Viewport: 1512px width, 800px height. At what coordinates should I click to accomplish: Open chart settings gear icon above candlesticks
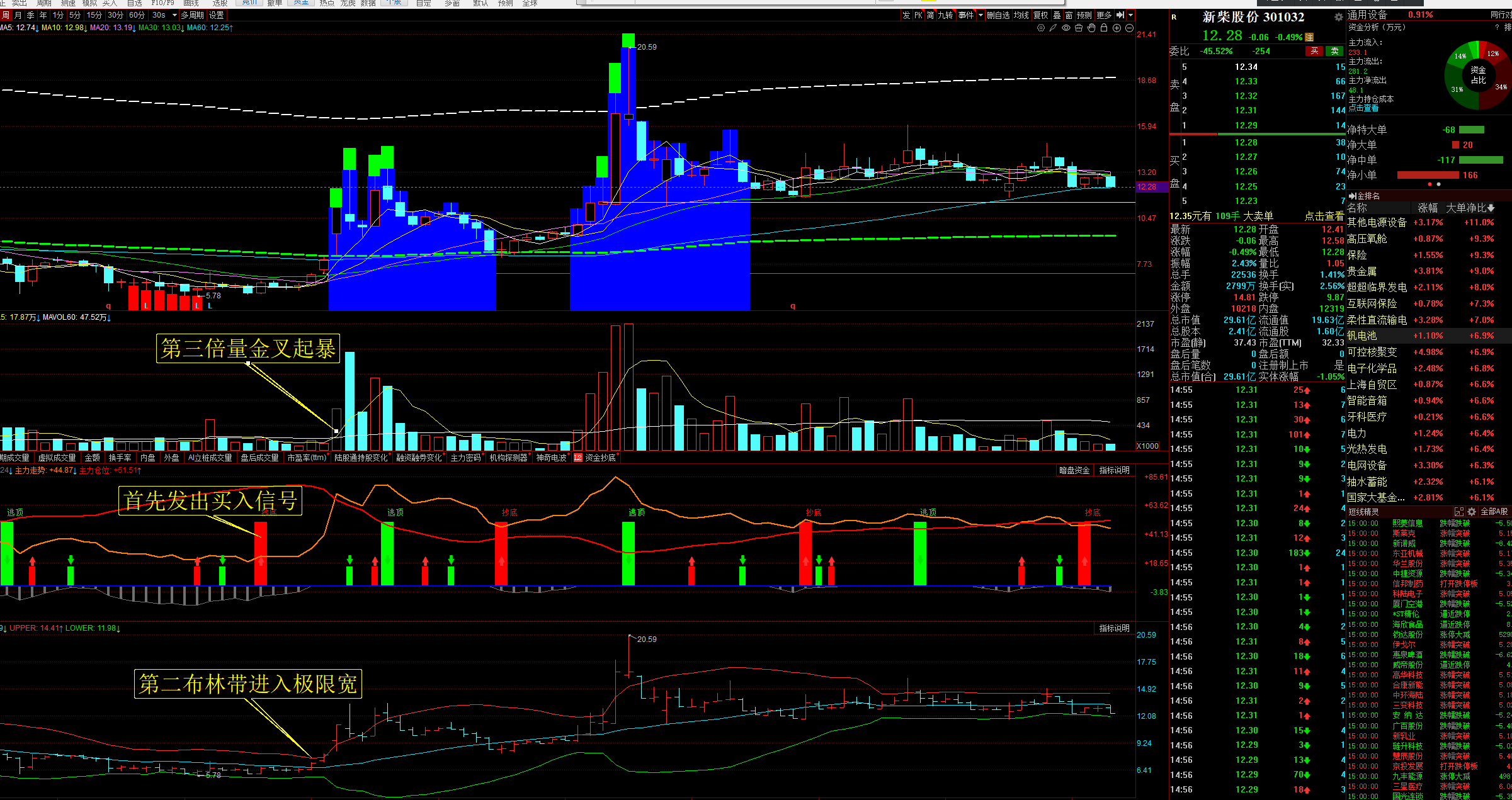coord(1041,28)
